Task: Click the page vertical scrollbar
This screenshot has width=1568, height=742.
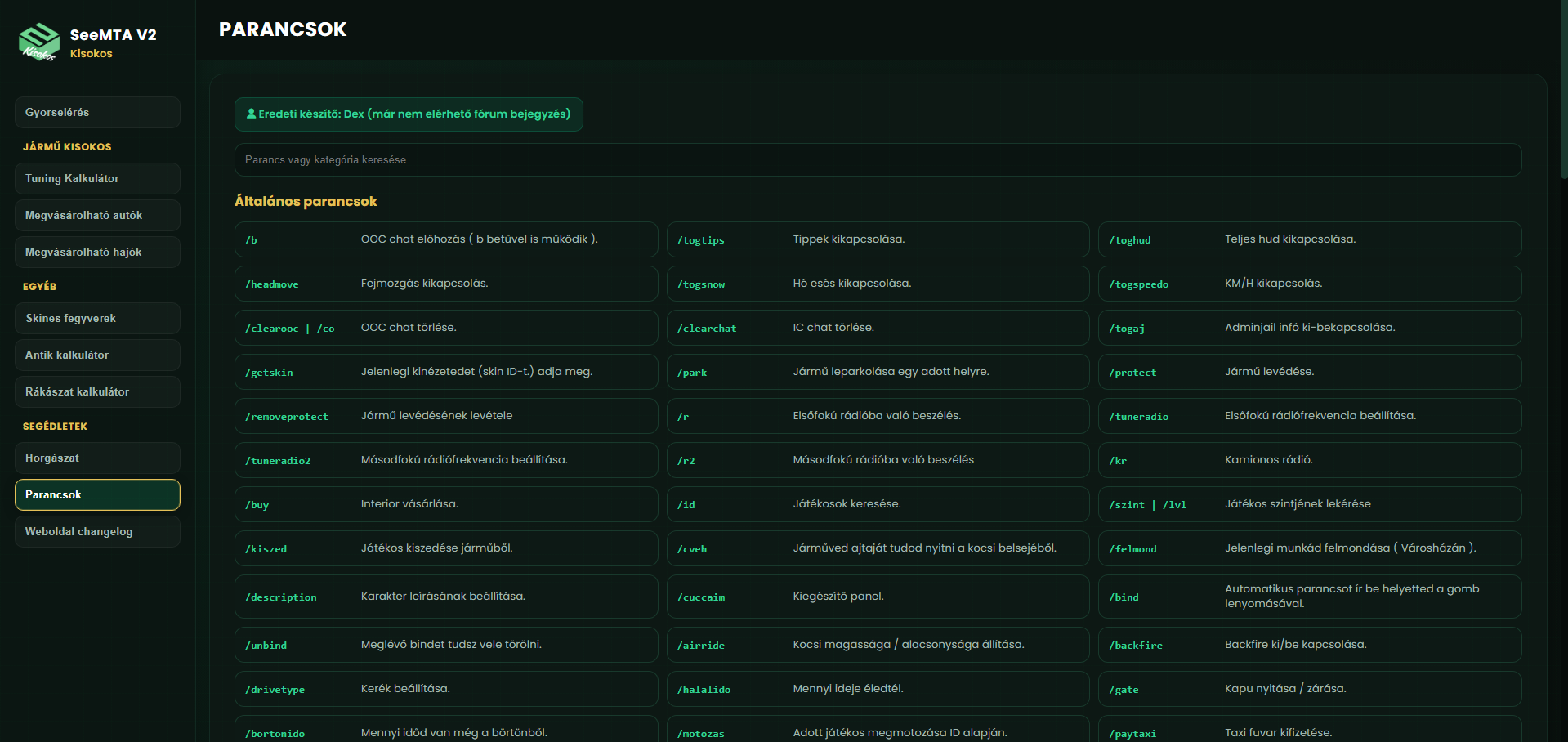Action: [x=1564, y=90]
